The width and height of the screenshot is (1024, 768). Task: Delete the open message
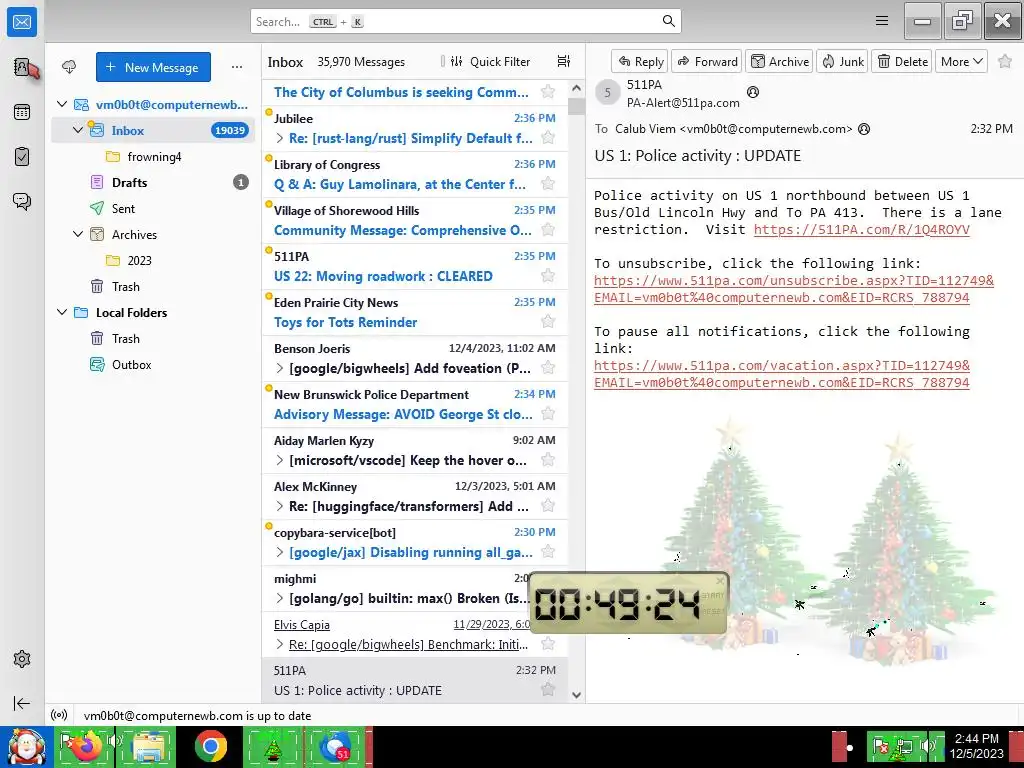tap(902, 61)
